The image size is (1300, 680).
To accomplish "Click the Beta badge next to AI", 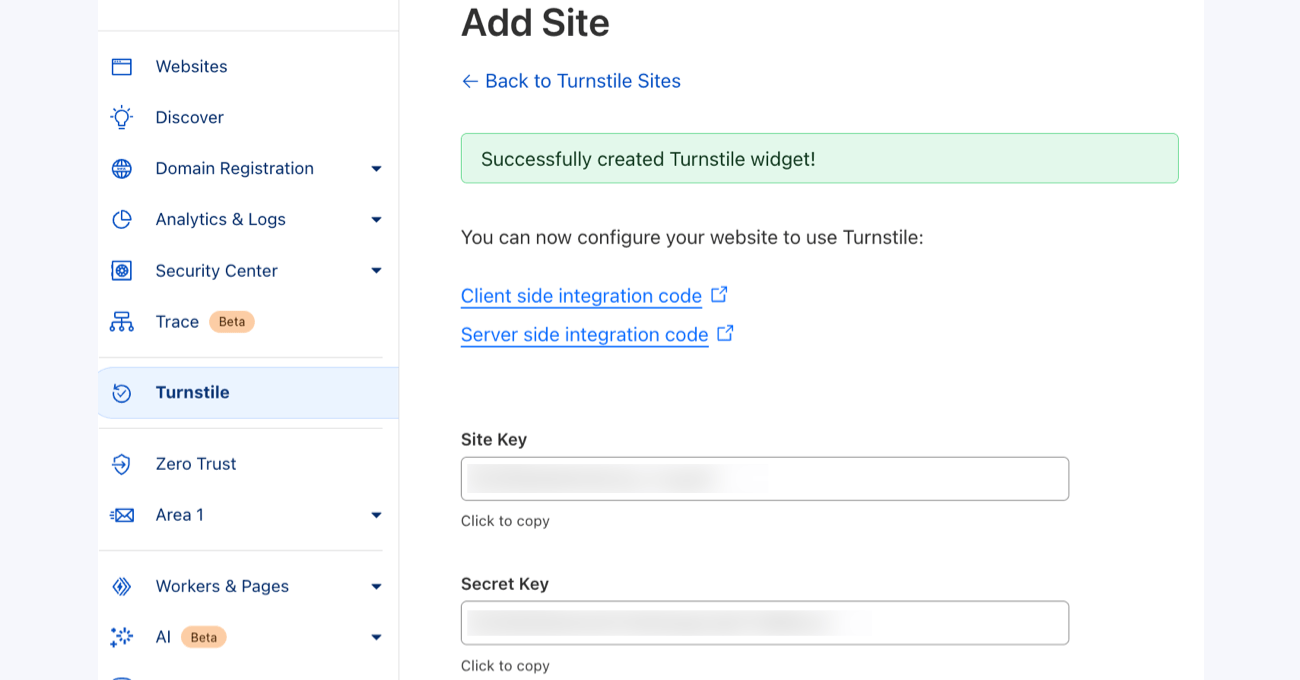I will (x=204, y=637).
